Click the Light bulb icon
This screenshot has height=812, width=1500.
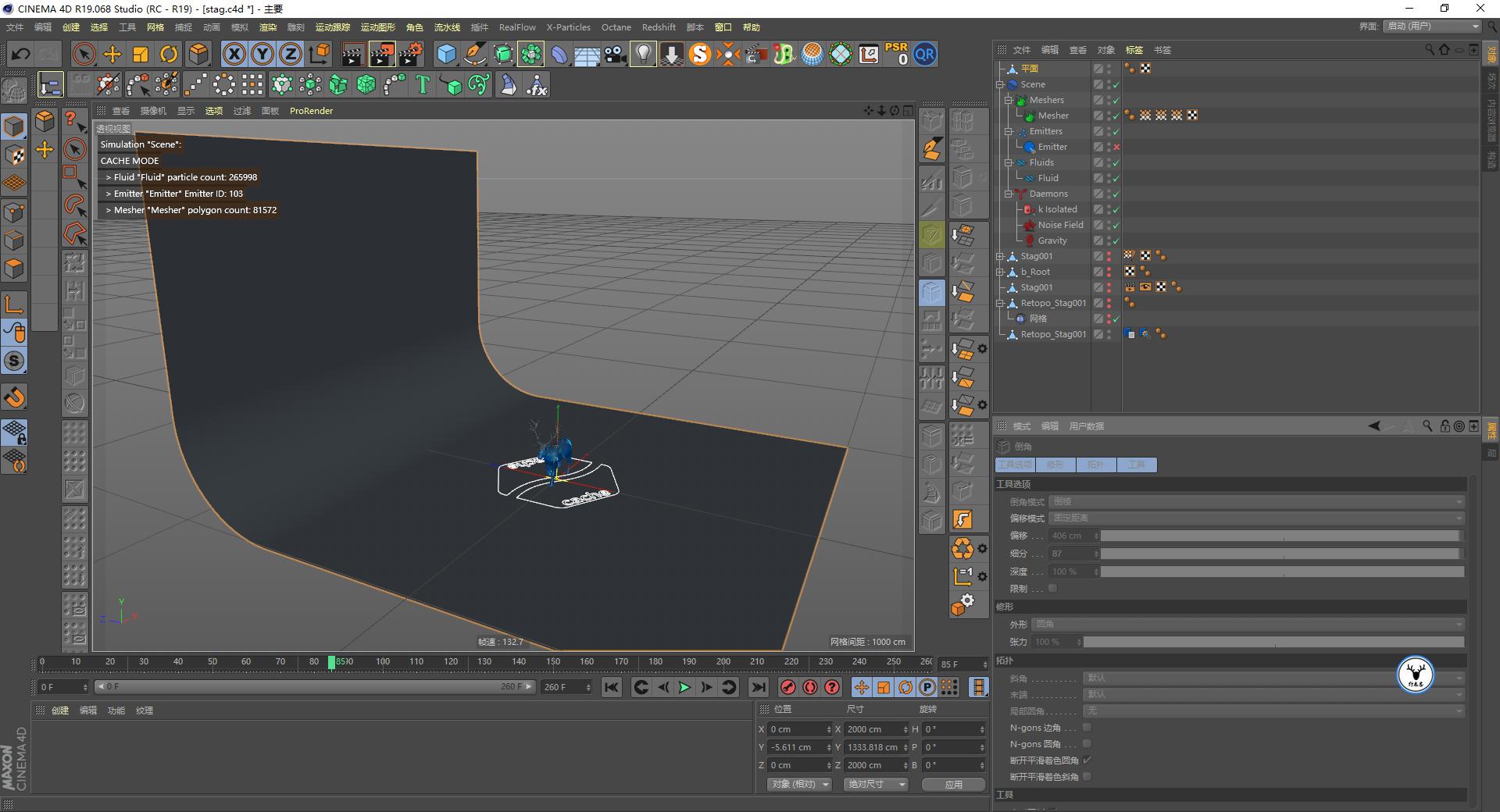(643, 54)
